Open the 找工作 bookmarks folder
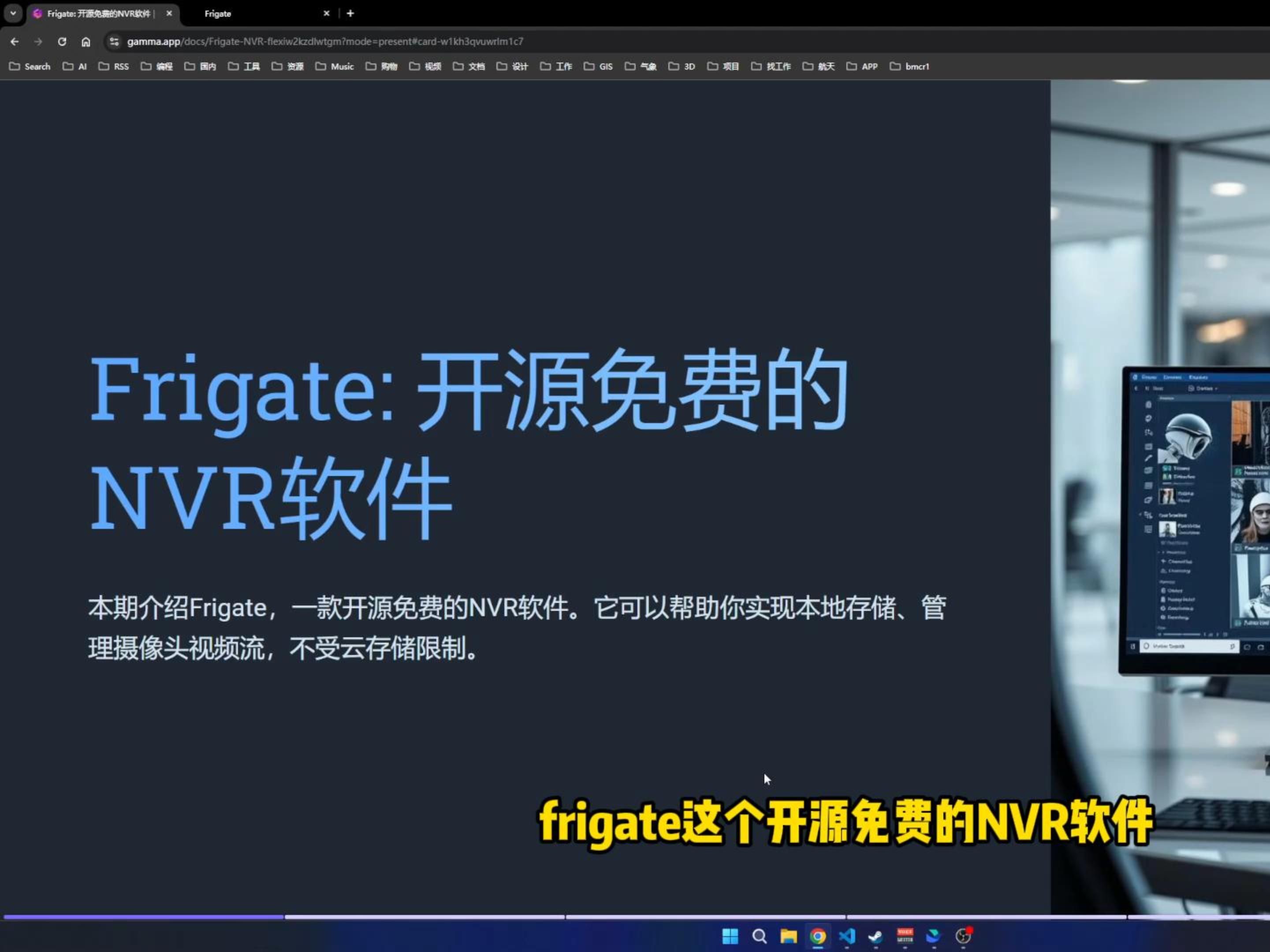 [771, 67]
